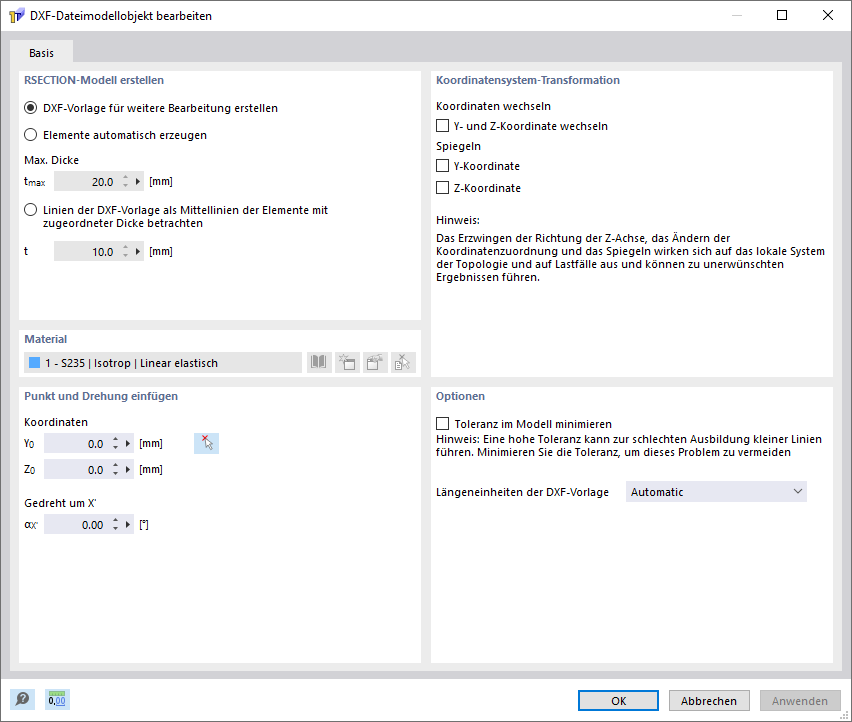The height and width of the screenshot is (722, 852).
Task: Expand rotation αX' options arrow
Action: point(128,524)
